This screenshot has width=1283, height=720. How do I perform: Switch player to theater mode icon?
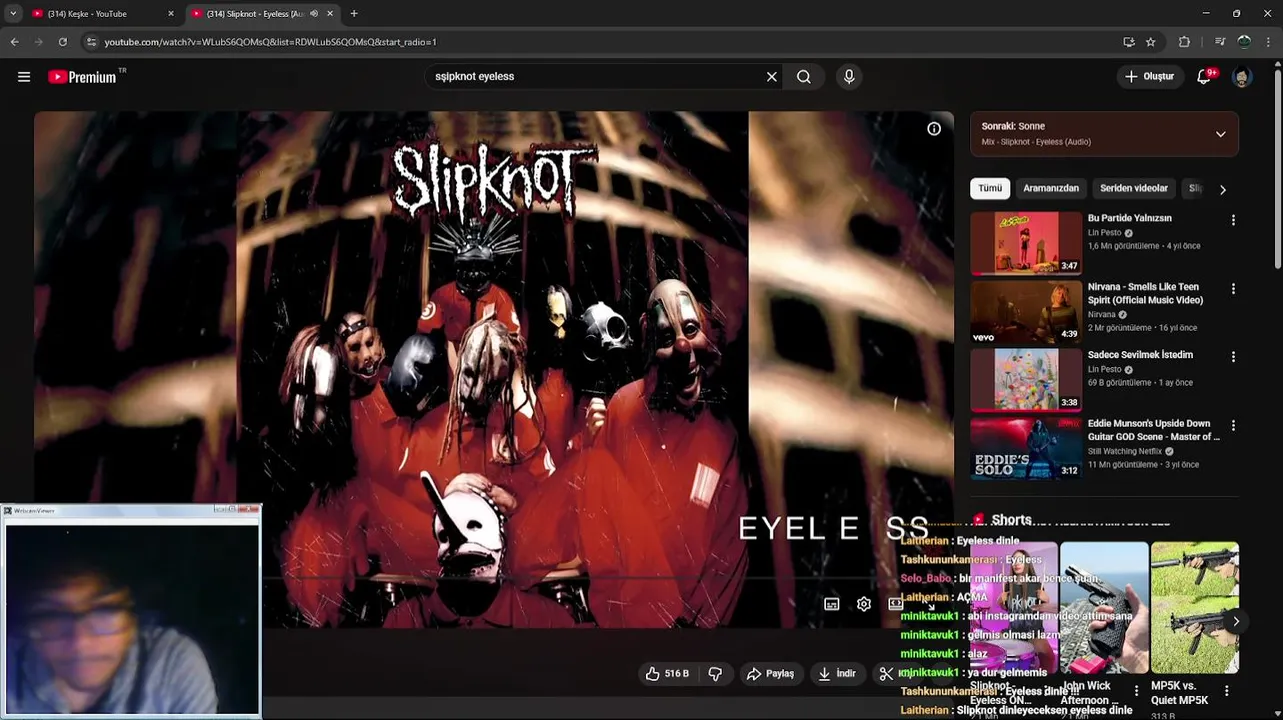896,604
